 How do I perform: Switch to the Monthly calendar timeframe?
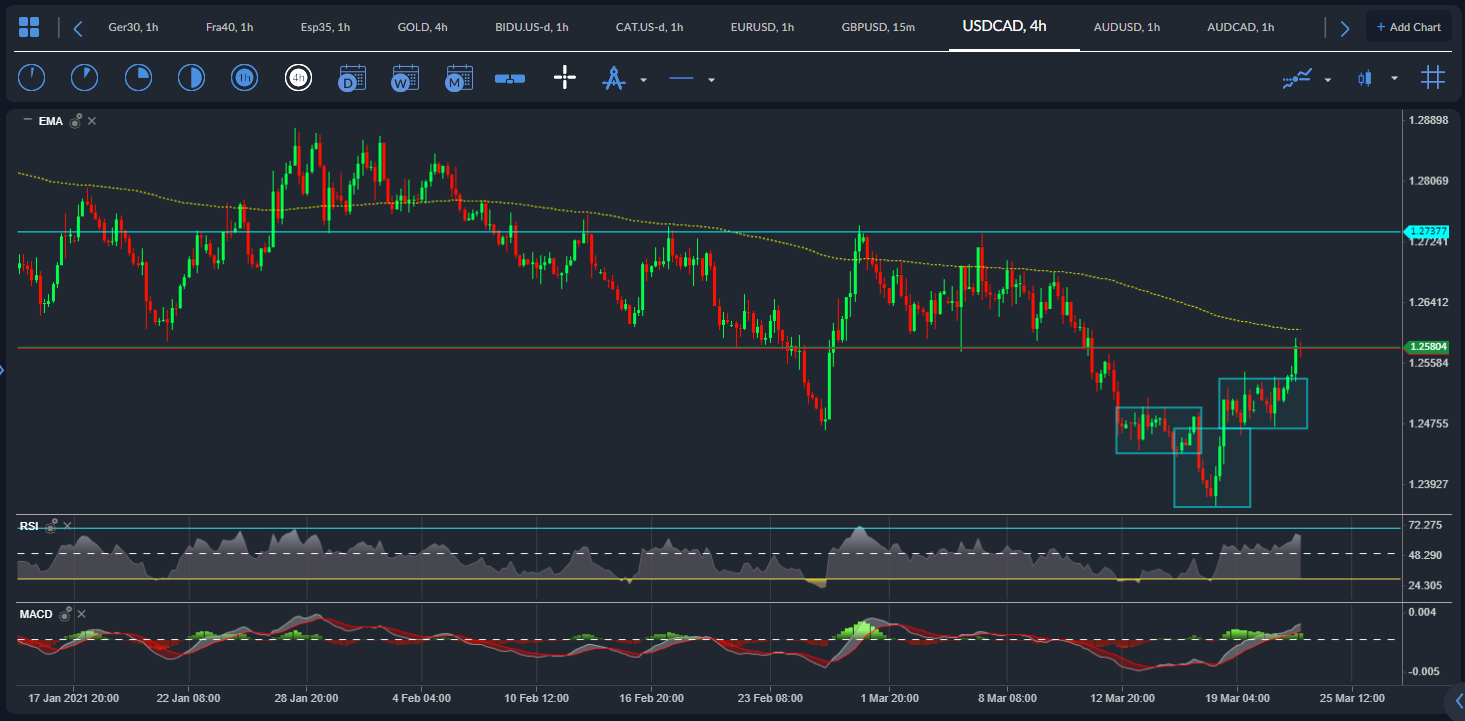459,78
